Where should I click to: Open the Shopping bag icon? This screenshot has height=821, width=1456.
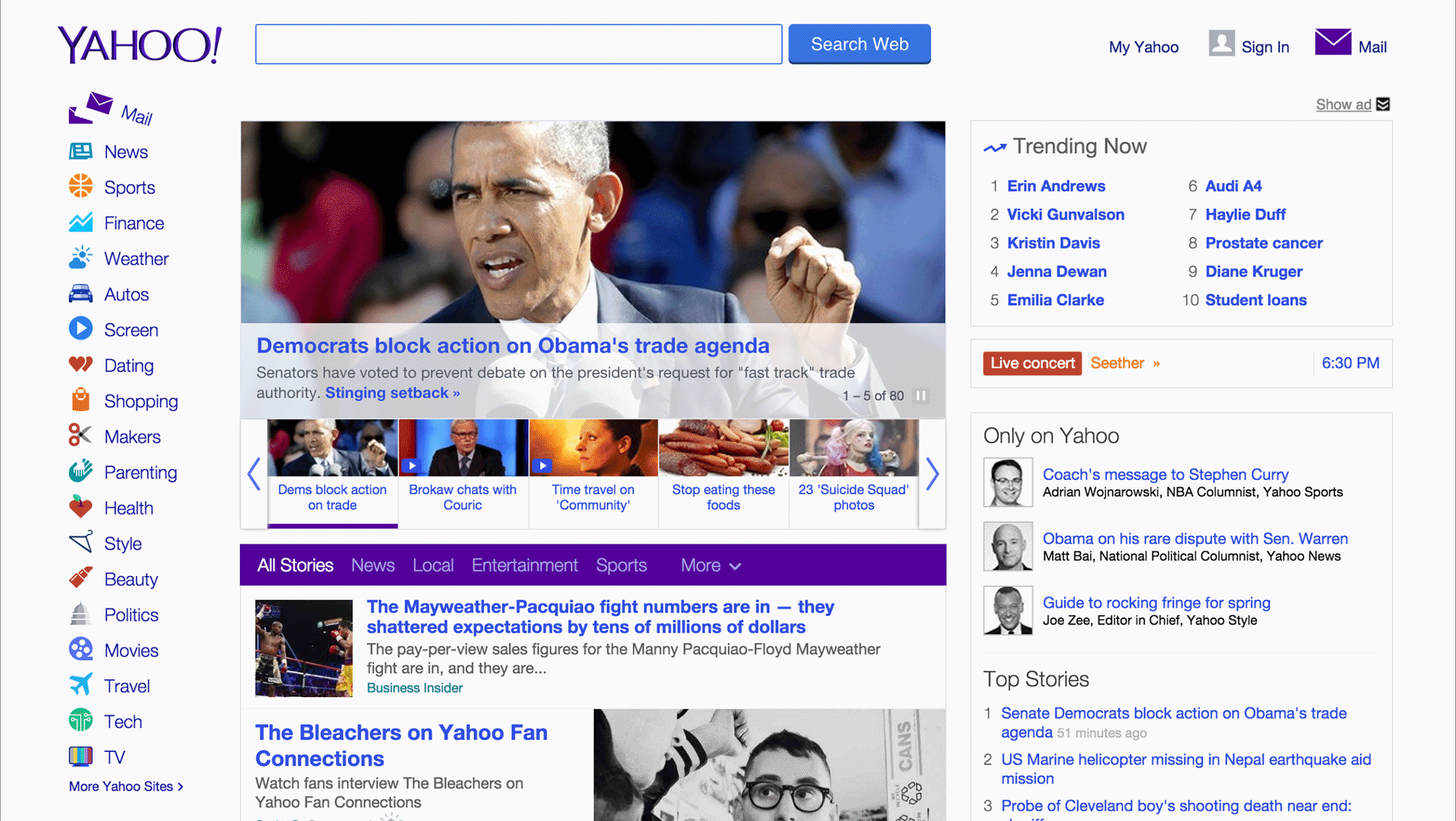click(x=80, y=400)
